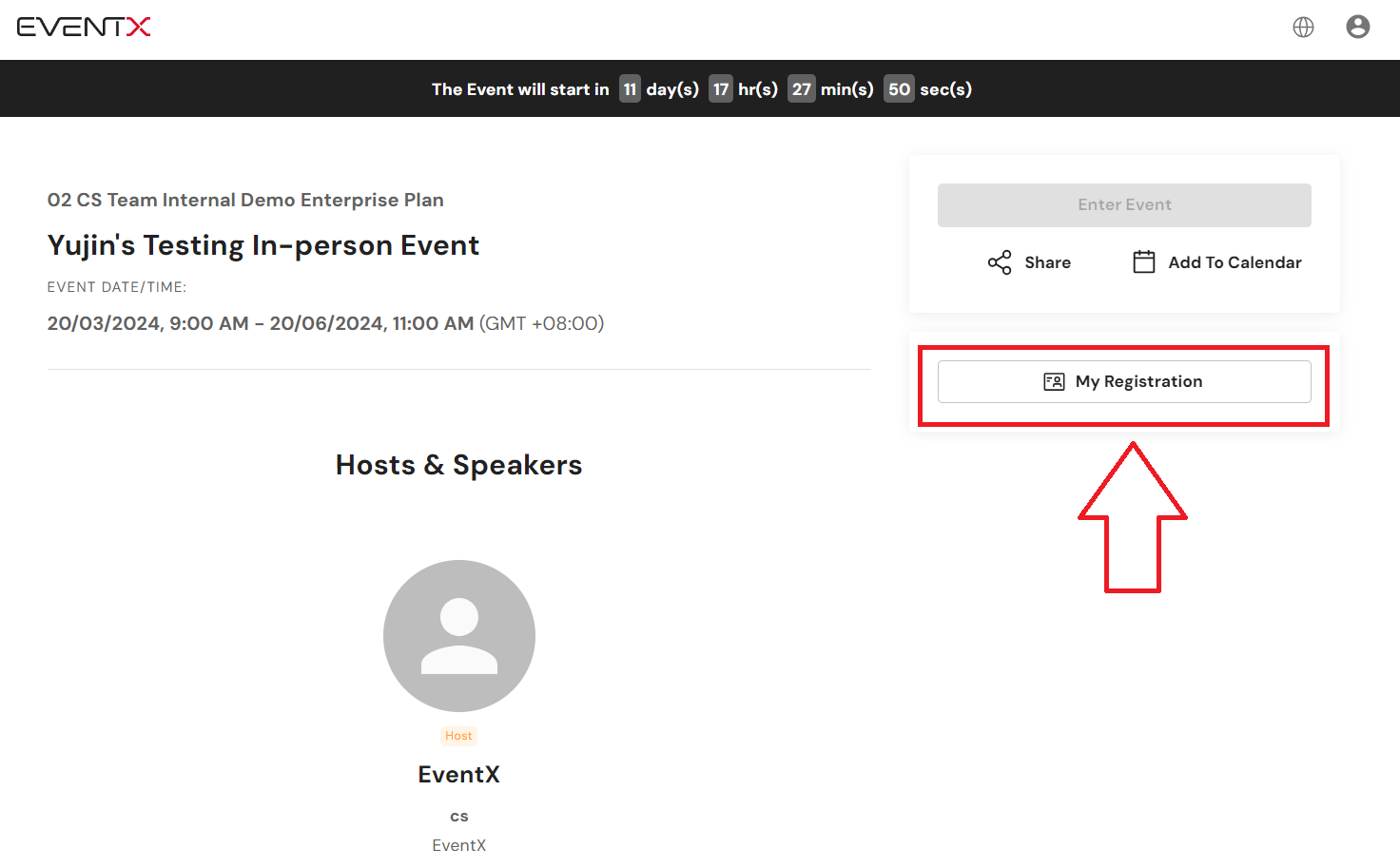This screenshot has height=868, width=1400.
Task: Click the share network icon
Action: coord(1000,262)
